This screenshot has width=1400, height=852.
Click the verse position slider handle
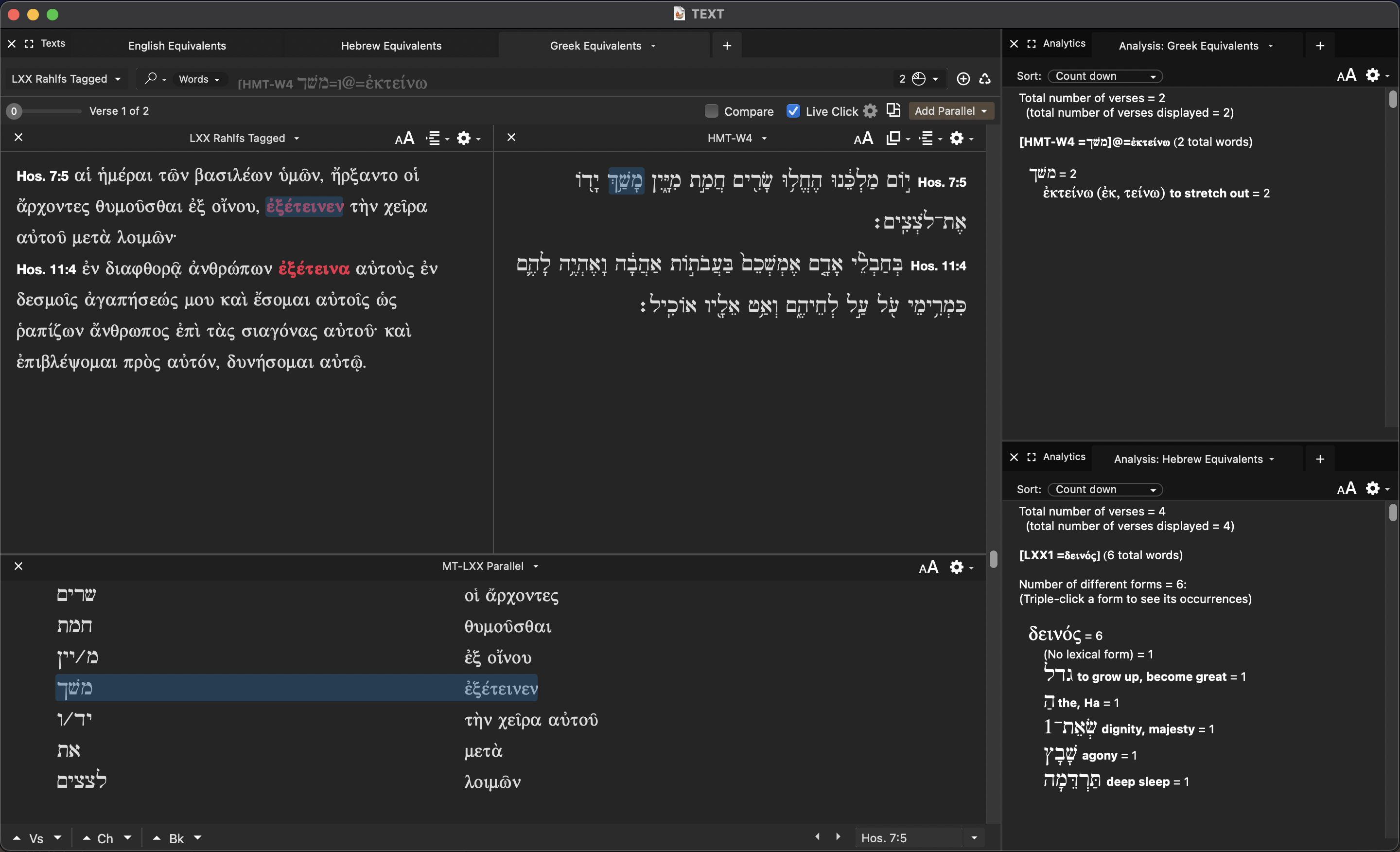point(14,111)
